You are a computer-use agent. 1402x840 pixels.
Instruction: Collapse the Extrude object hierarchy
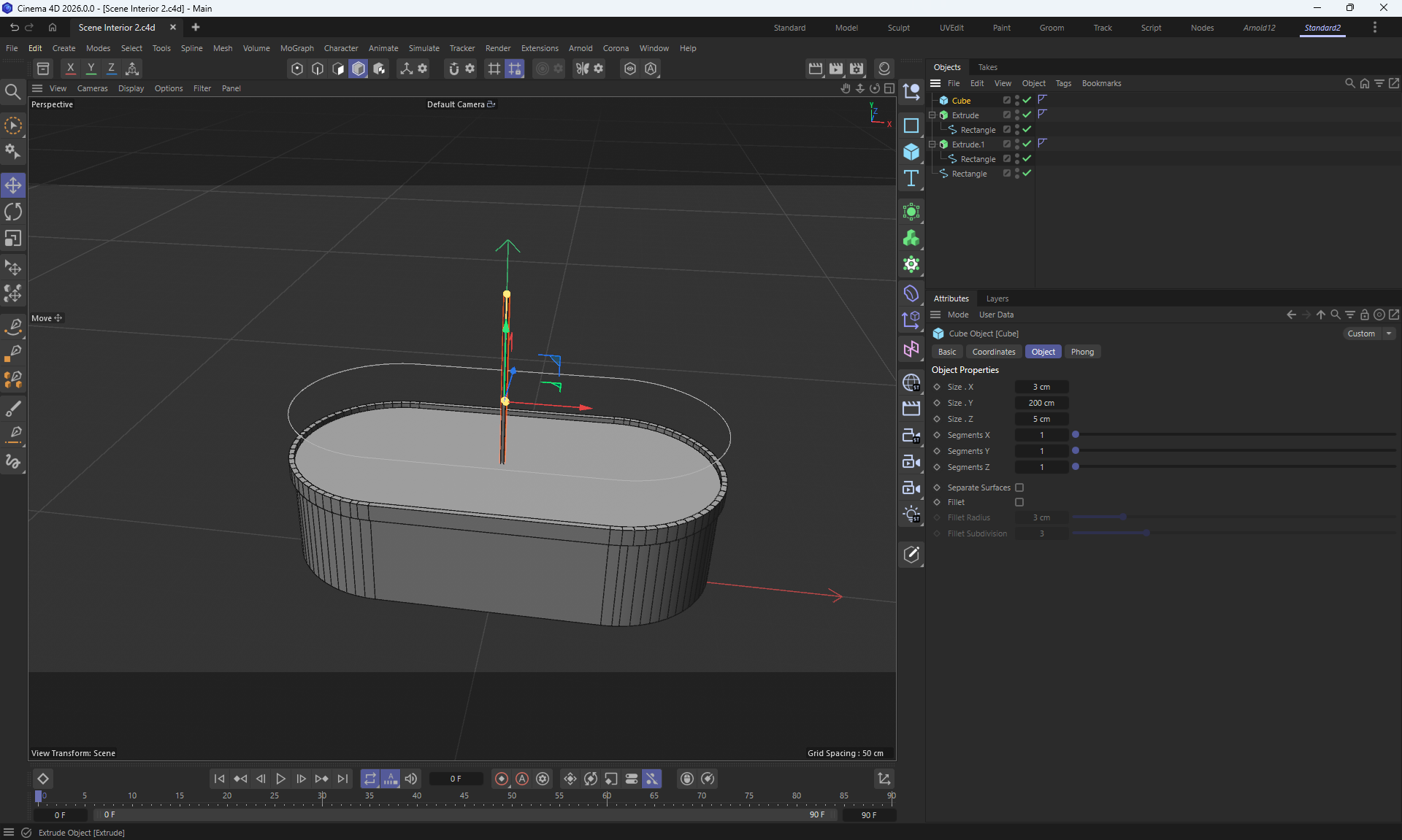pos(932,115)
